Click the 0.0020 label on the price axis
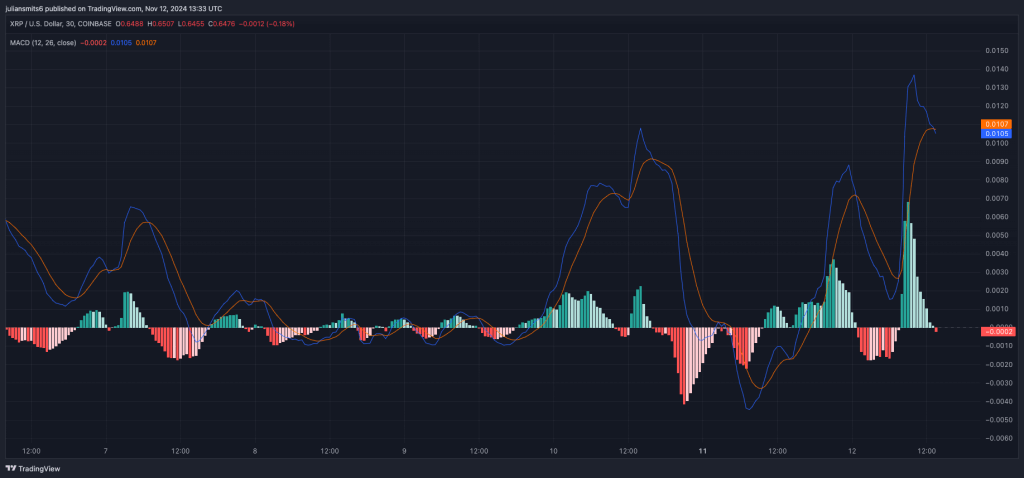Viewport: 1024px width, 478px height. pos(997,290)
